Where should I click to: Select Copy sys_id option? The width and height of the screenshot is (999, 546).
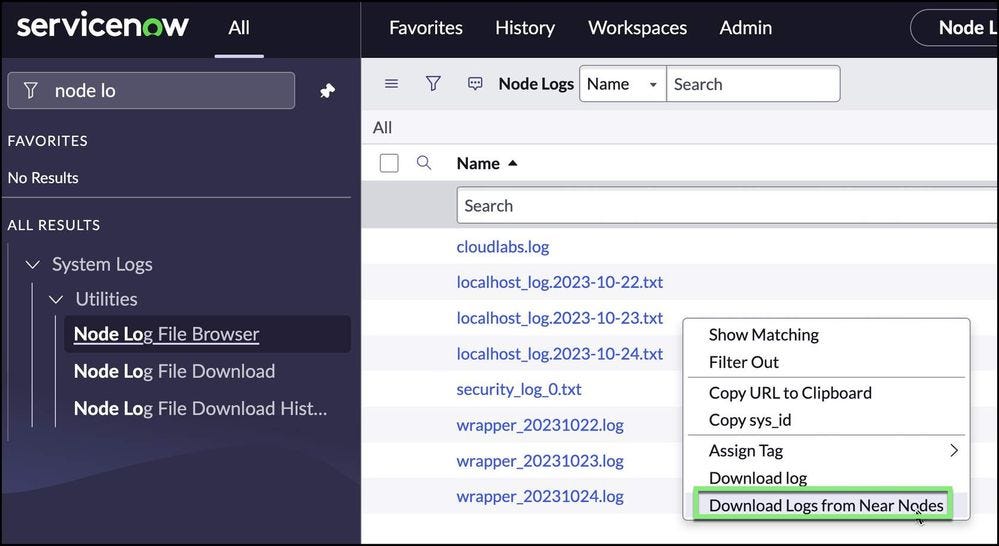(750, 420)
